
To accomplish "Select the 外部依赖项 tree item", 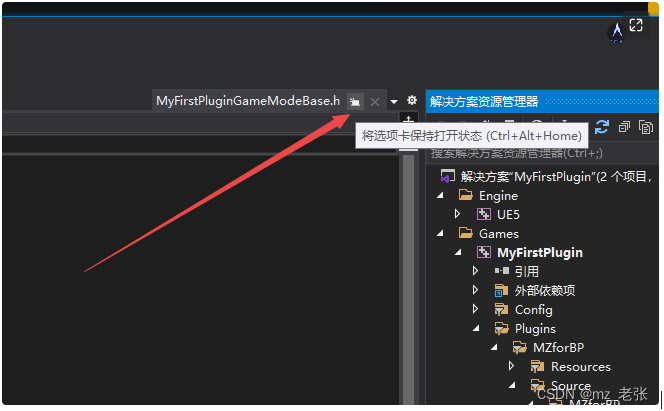I will point(545,290).
